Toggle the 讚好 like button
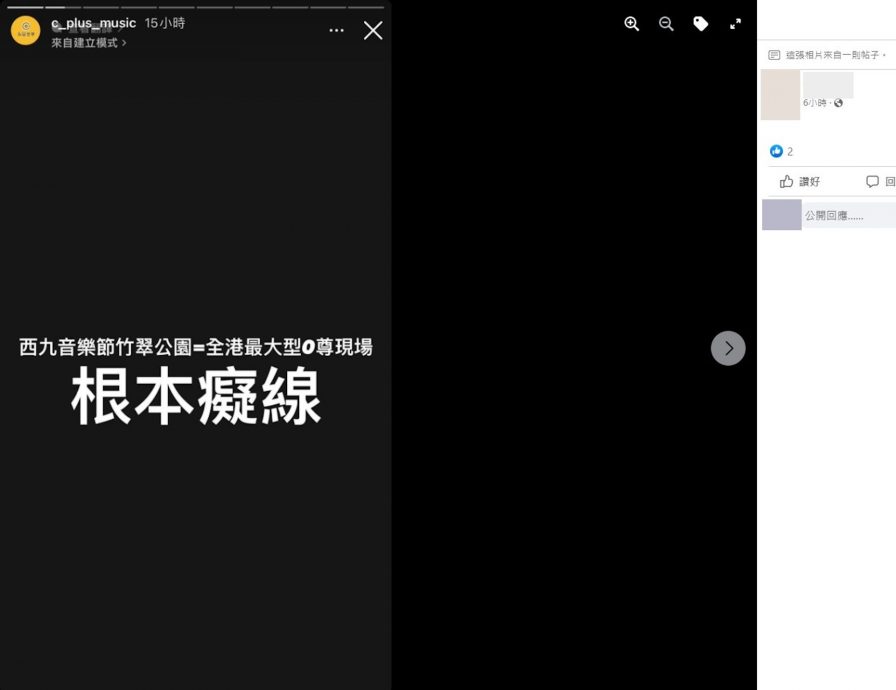This screenshot has height=690, width=896. tap(806, 181)
